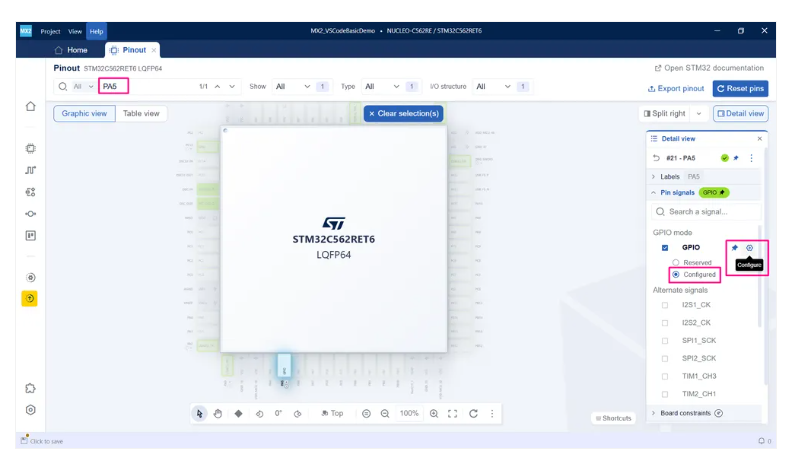This screenshot has width=789, height=462.
Task: Click the diamond shape tool icon
Action: pos(239,413)
